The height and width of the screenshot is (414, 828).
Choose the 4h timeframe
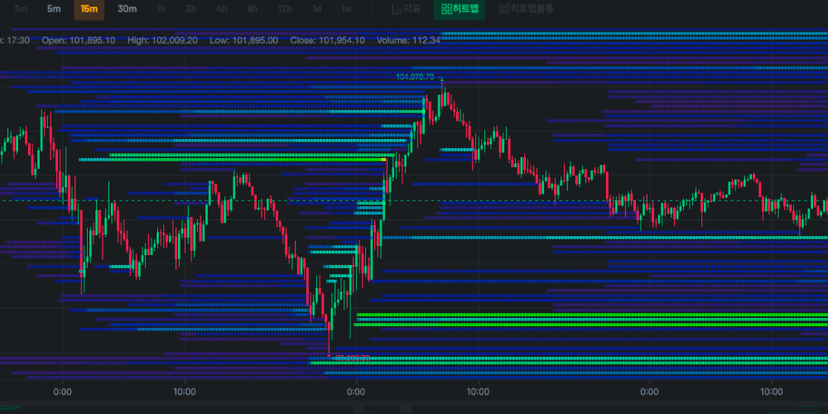click(222, 9)
